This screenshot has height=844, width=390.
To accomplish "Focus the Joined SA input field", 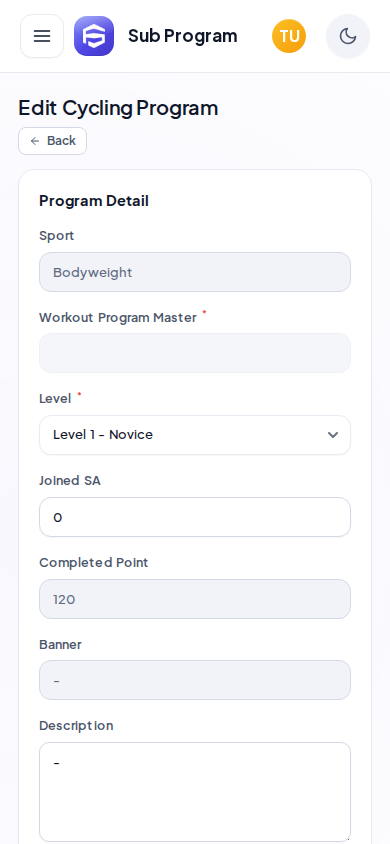I will (195, 517).
